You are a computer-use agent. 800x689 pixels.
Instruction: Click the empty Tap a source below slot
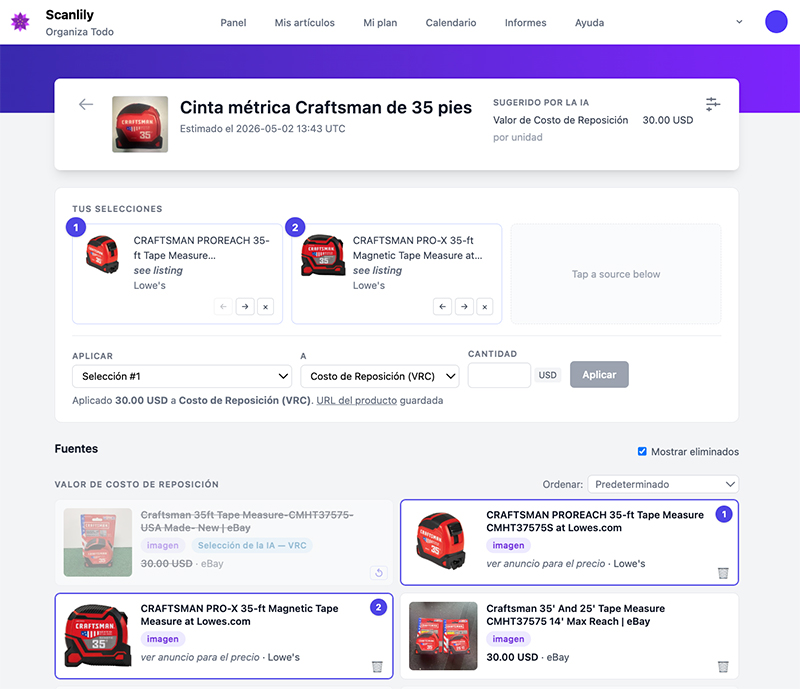click(x=616, y=274)
